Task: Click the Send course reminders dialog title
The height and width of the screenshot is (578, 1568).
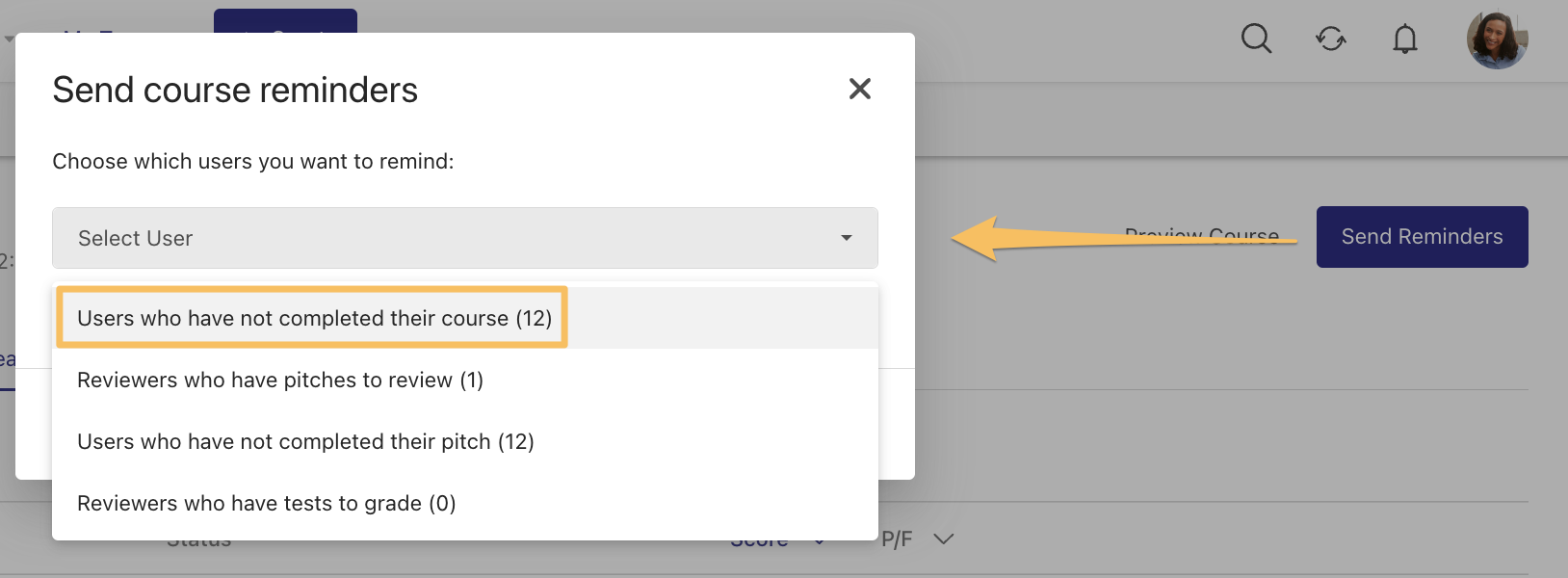Action: pyautogui.click(x=235, y=90)
